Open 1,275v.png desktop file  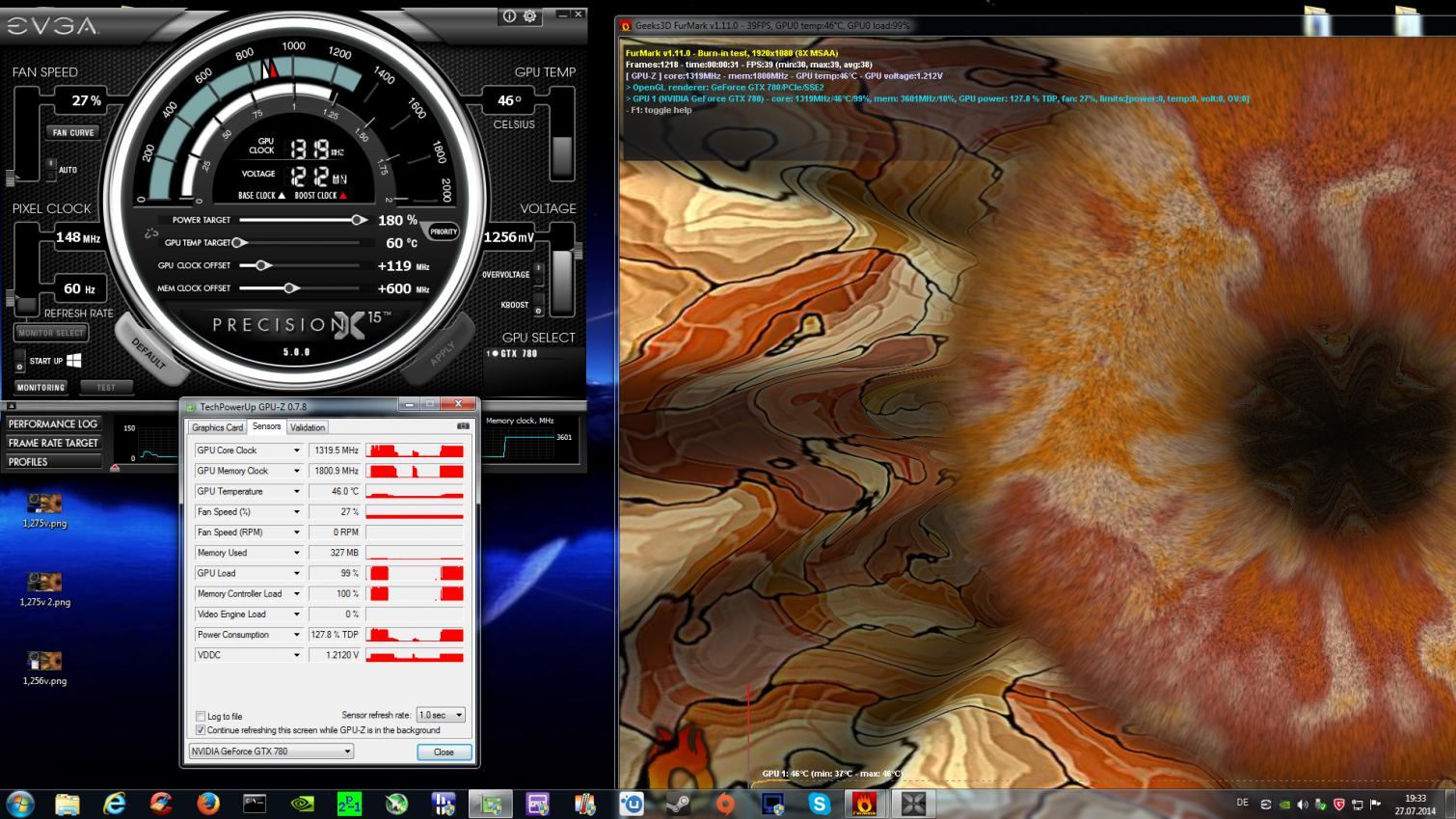tap(44, 510)
